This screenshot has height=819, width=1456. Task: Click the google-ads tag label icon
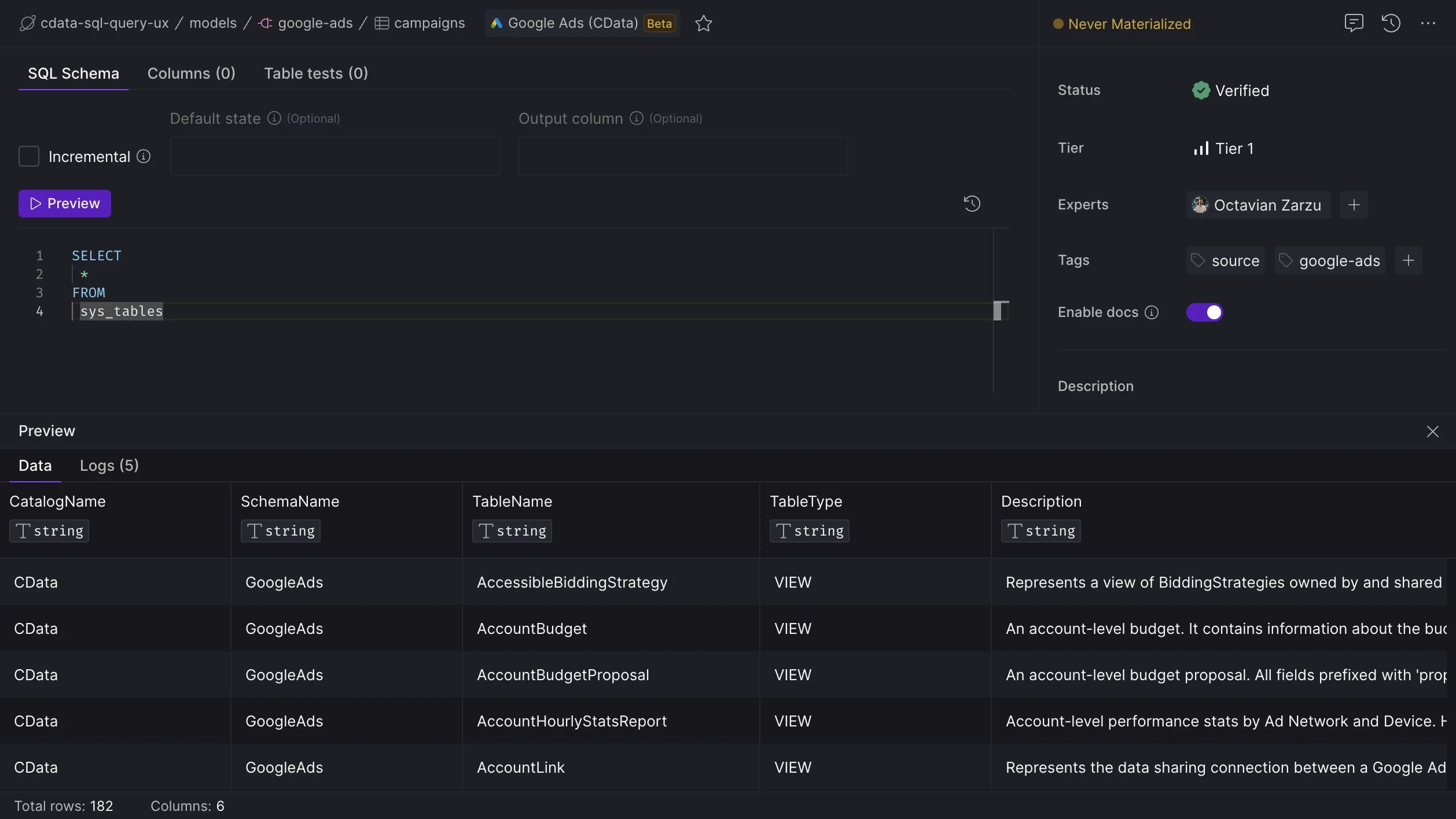coord(1285,260)
